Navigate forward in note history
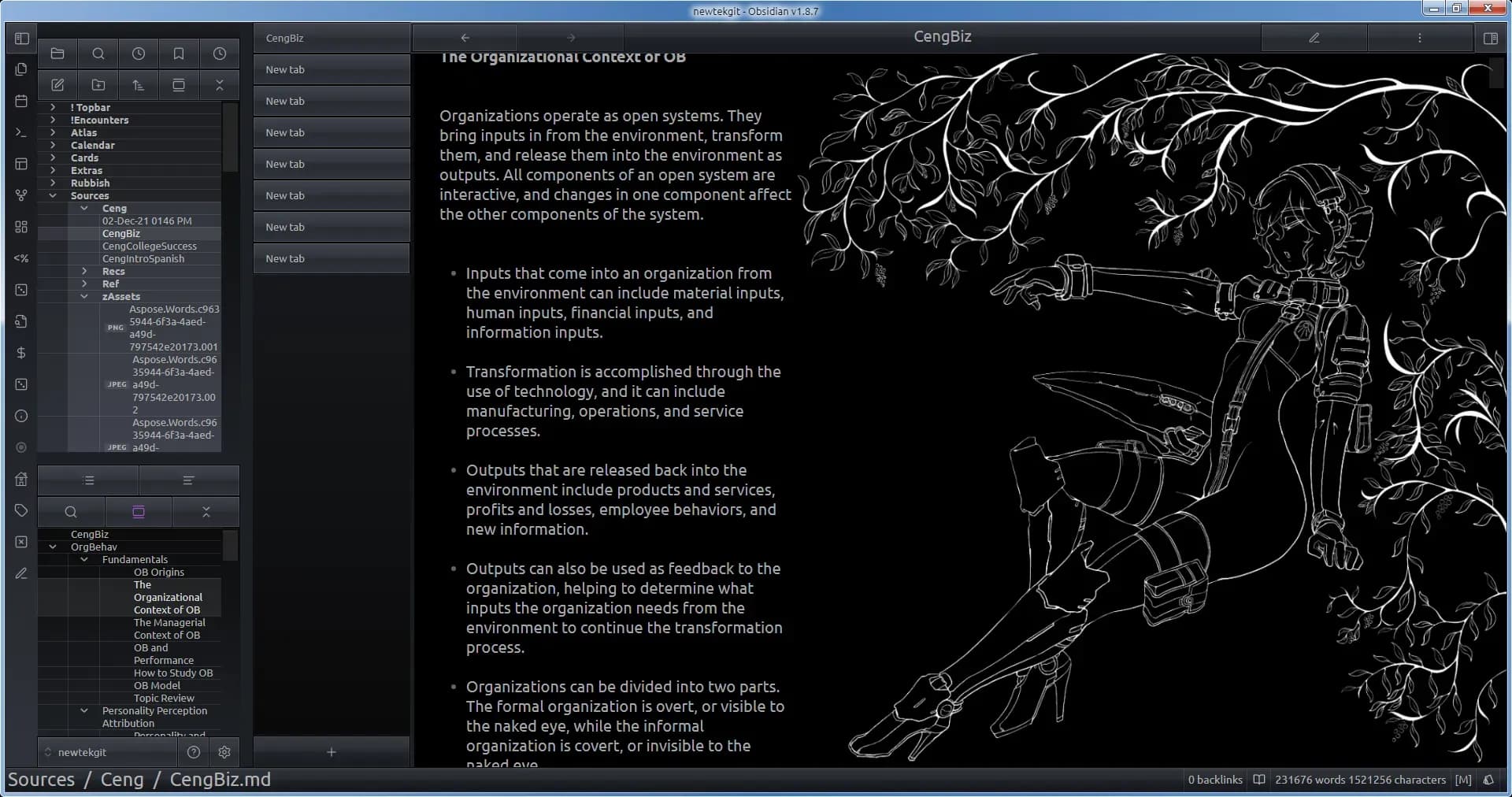 click(571, 38)
